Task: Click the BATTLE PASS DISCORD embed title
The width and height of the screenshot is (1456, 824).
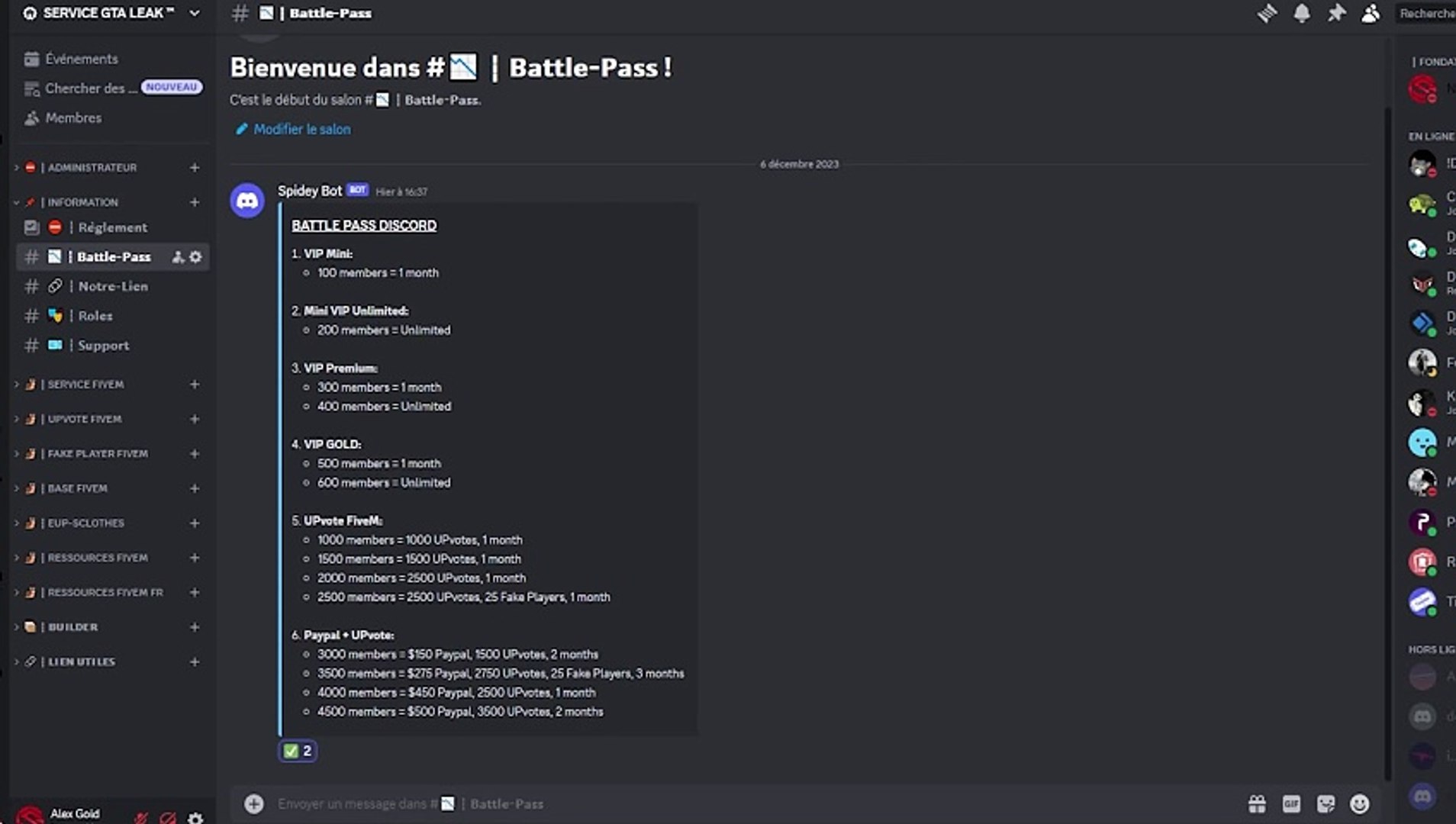Action: pos(364,226)
